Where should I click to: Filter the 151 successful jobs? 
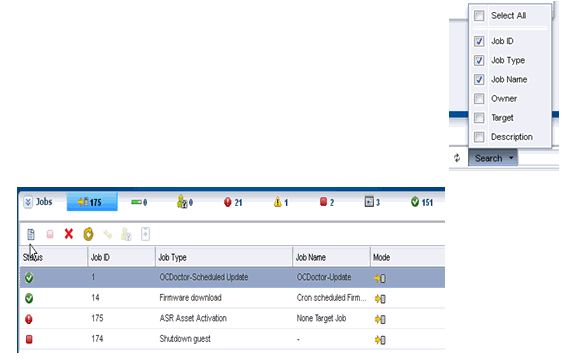pyautogui.click(x=422, y=202)
